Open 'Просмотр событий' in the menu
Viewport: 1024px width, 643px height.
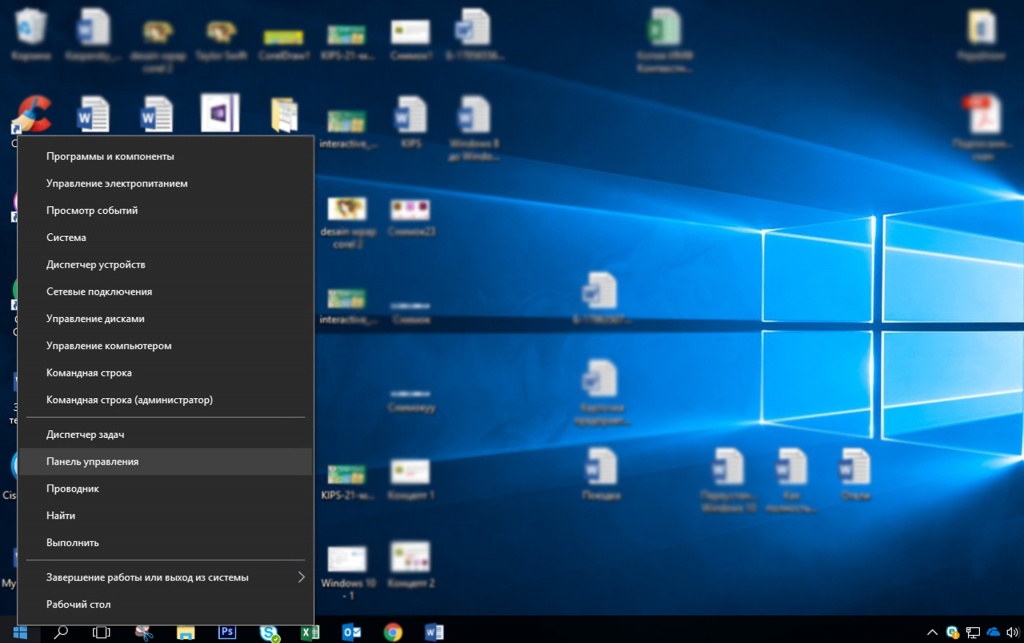pos(166,210)
